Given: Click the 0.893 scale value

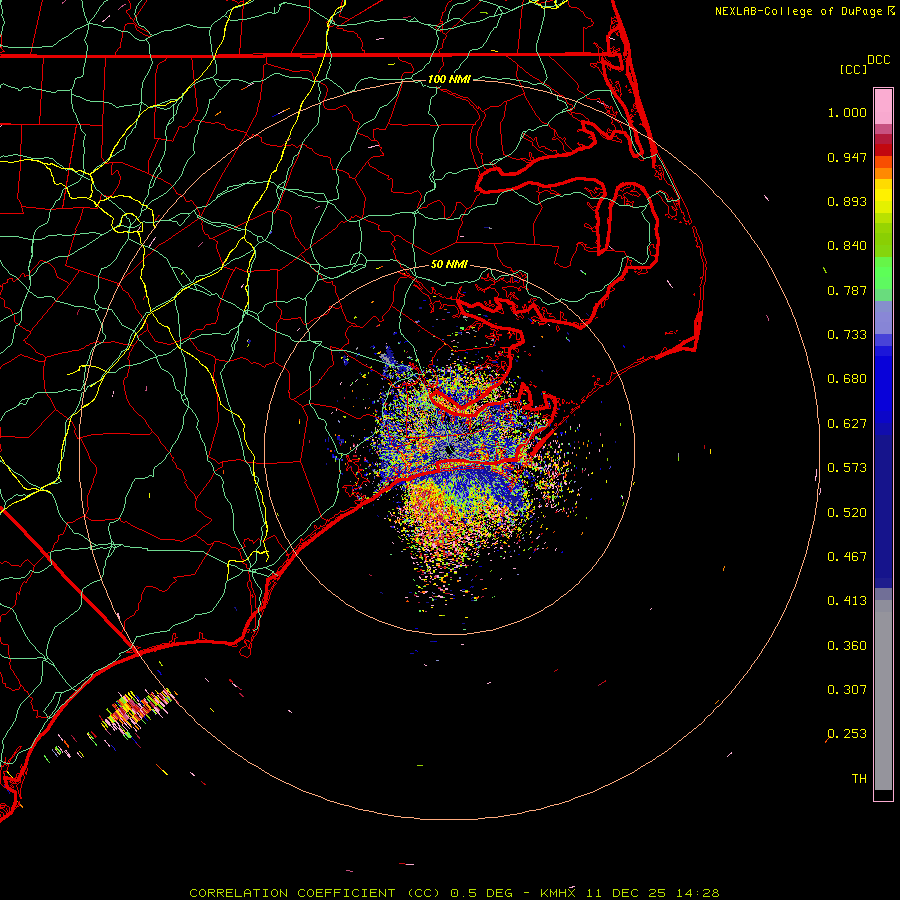Looking at the screenshot, I should [847, 201].
